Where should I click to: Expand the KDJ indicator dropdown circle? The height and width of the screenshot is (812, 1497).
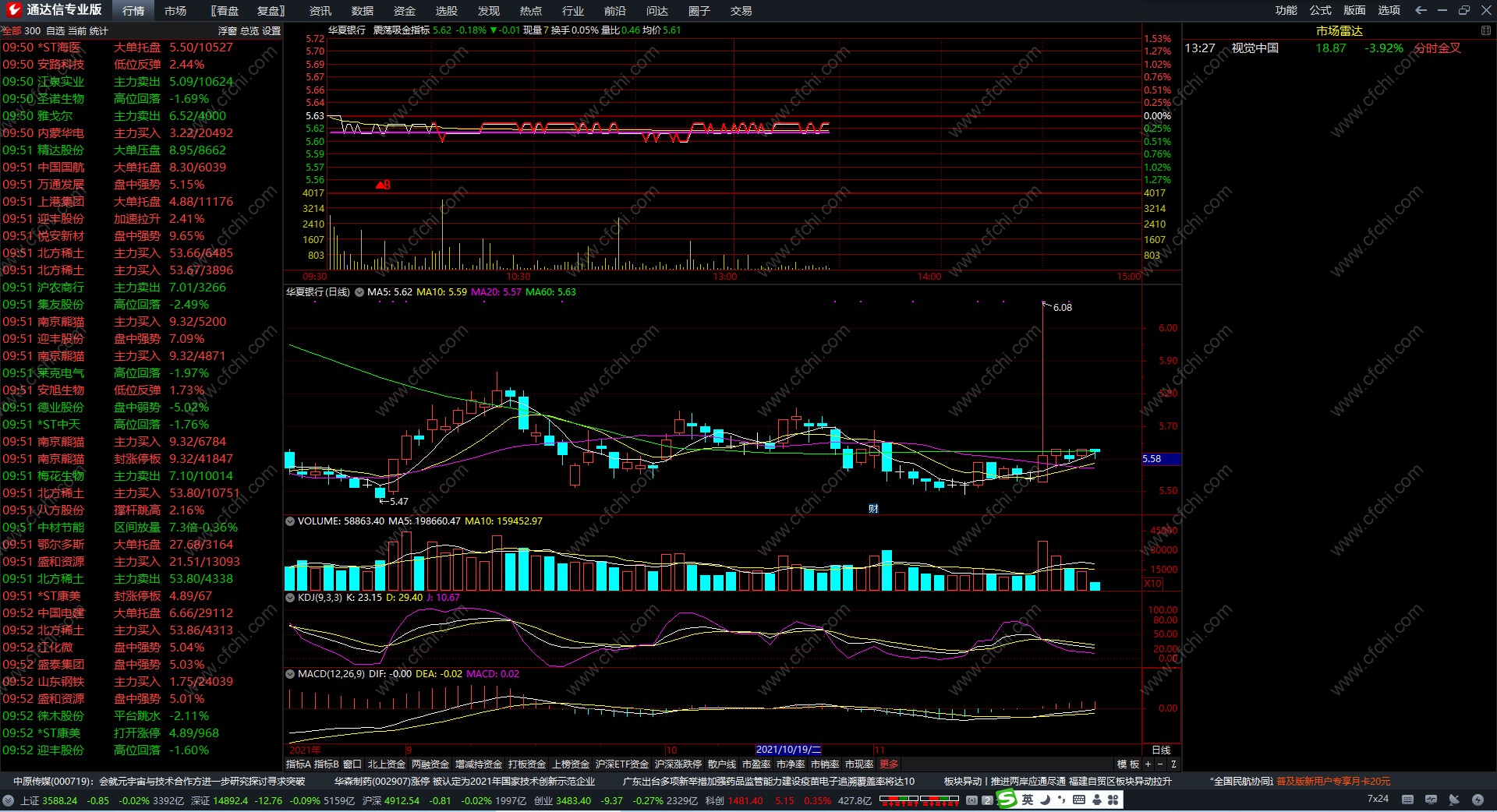(x=290, y=598)
